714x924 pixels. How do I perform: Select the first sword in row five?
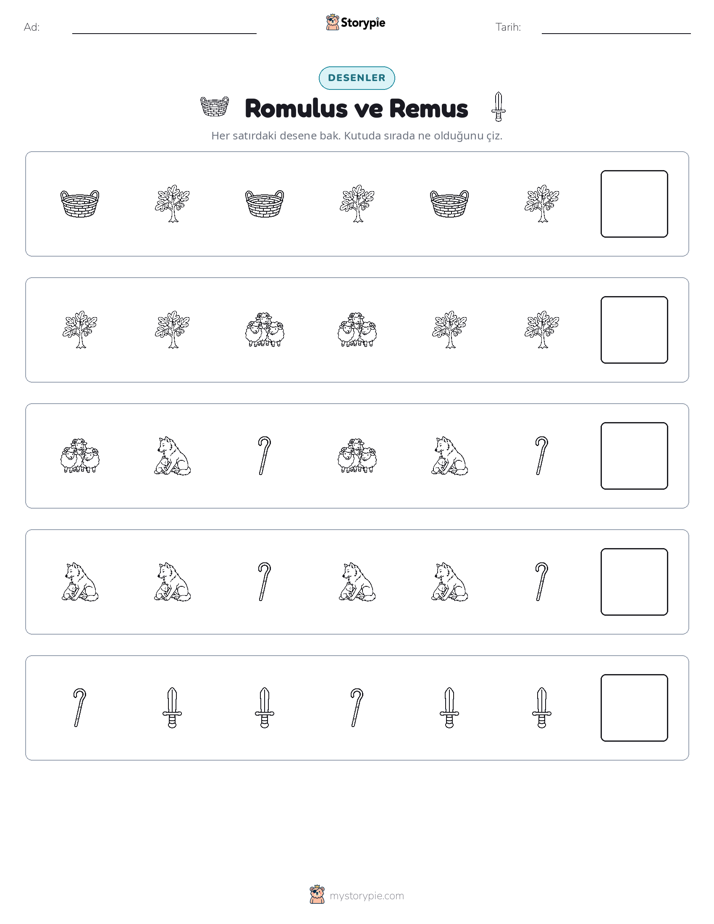point(172,708)
